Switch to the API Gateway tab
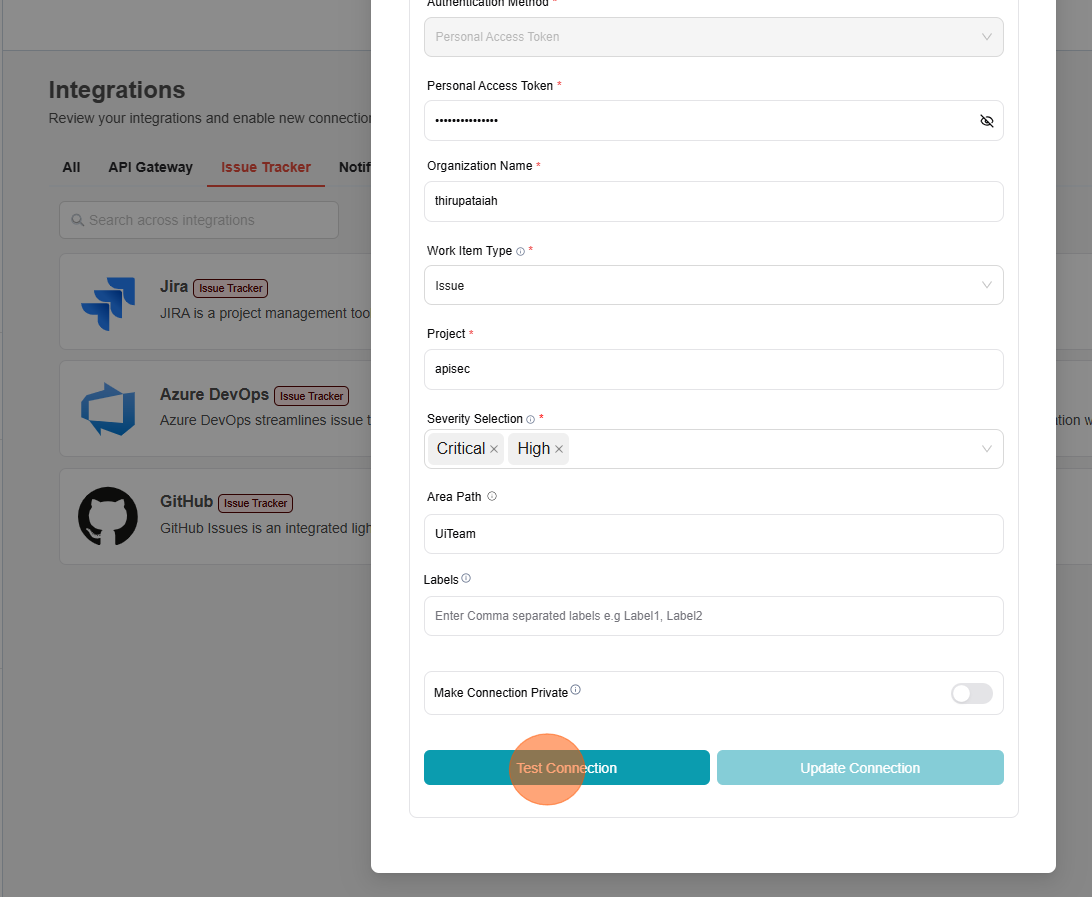 click(x=150, y=167)
